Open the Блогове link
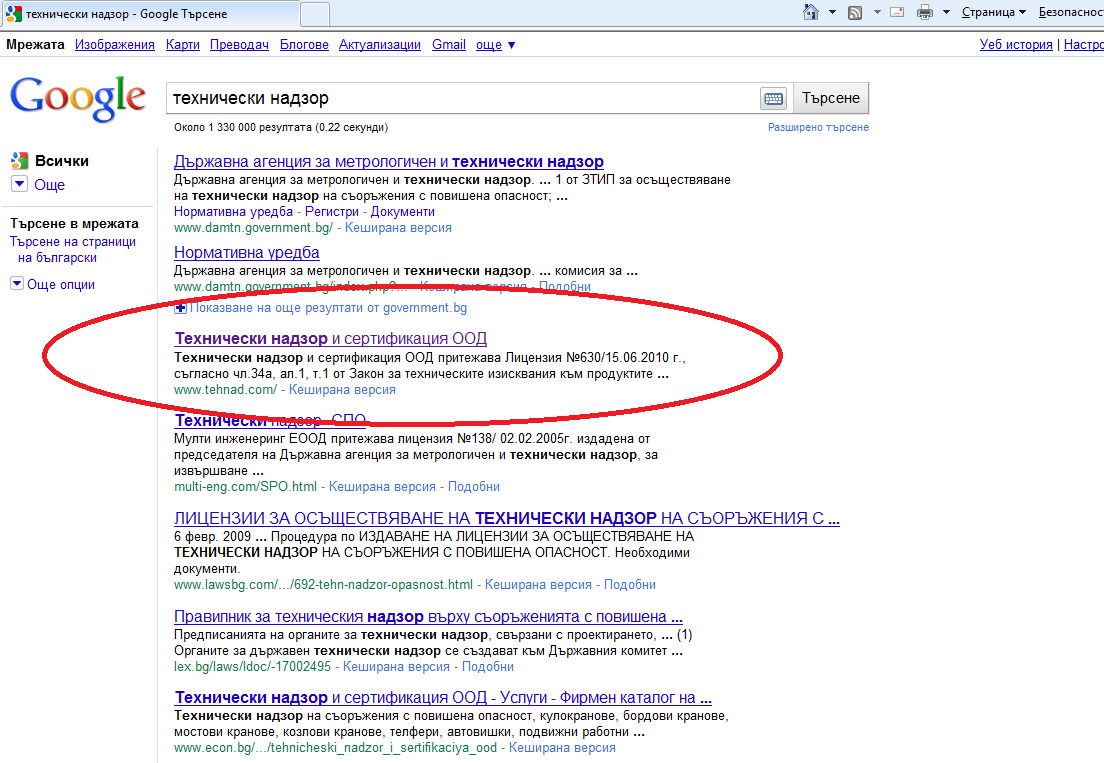Screen dimensions: 1104x763 [304, 44]
